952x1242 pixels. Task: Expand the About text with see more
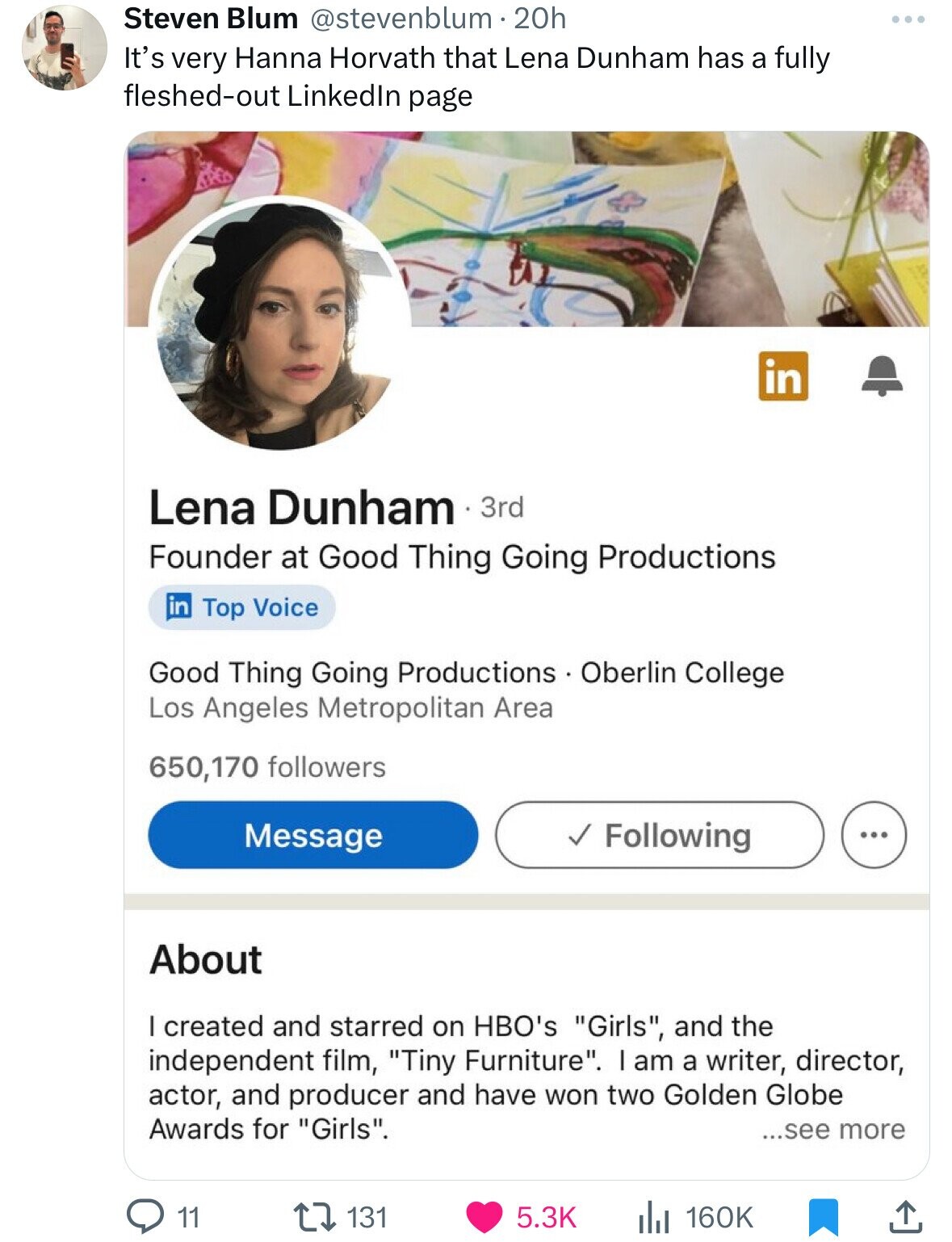(834, 1129)
